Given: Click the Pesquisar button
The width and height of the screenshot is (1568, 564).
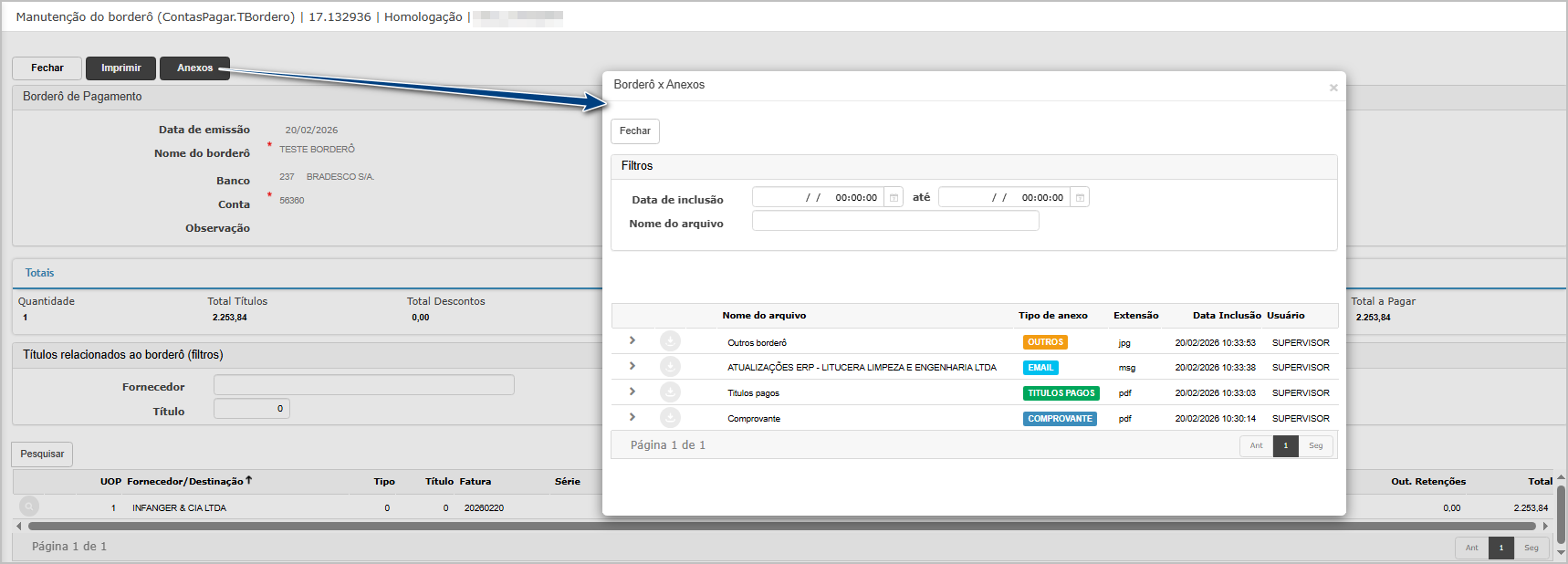Looking at the screenshot, I should coord(42,454).
